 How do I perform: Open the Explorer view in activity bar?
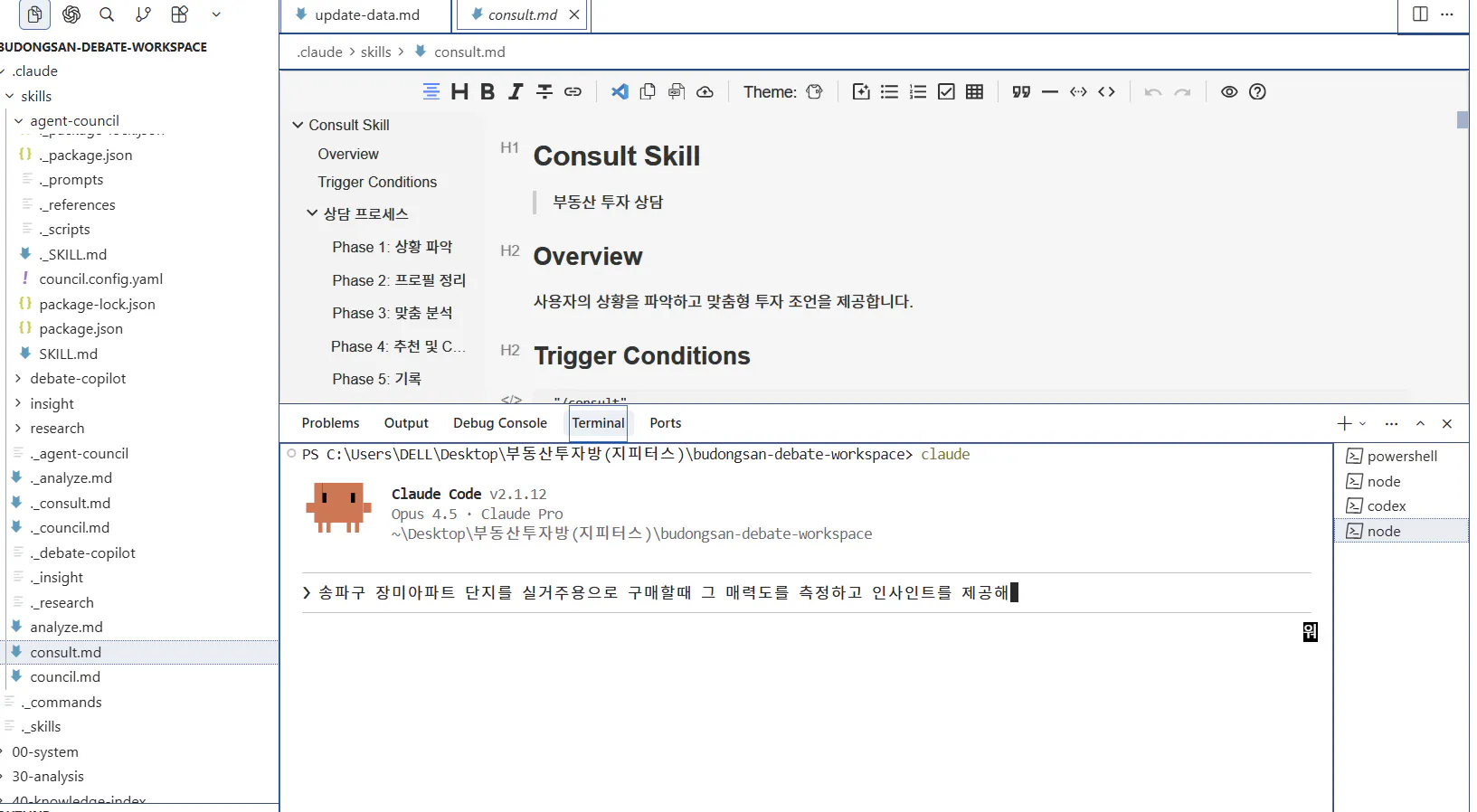34,14
